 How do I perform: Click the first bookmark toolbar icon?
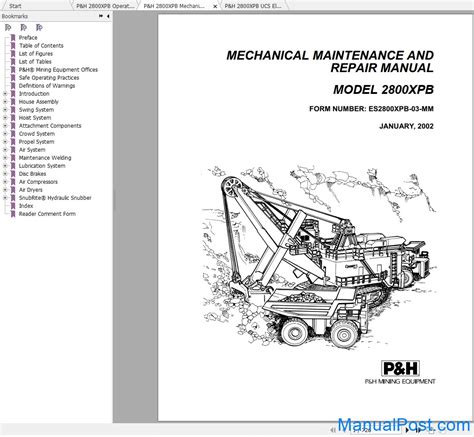8,27
